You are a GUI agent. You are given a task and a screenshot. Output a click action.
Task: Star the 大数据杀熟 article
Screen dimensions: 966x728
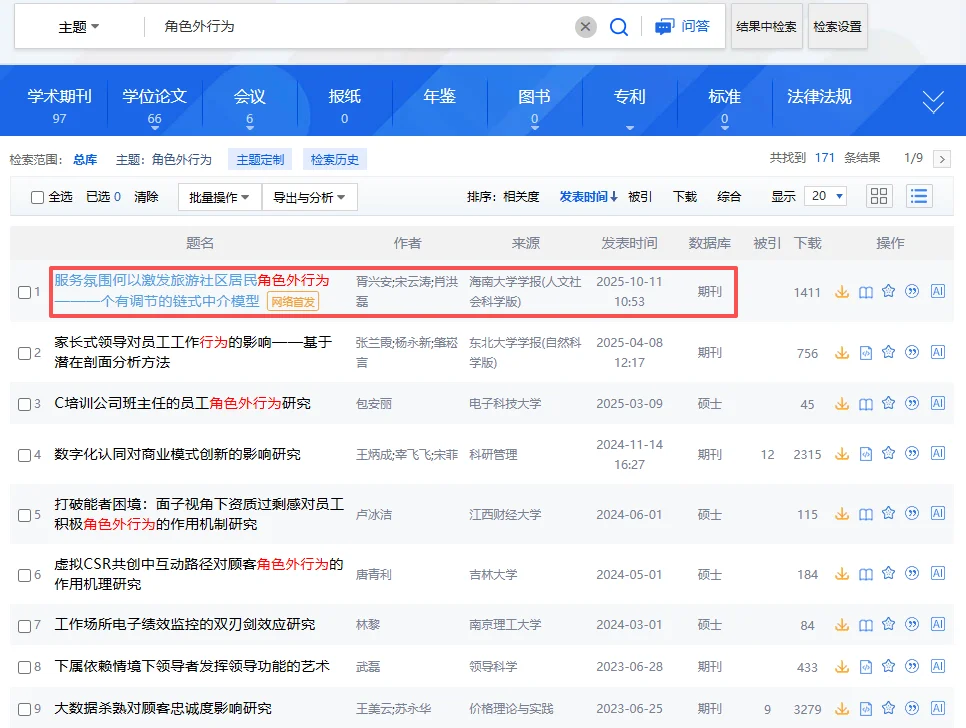click(x=888, y=708)
